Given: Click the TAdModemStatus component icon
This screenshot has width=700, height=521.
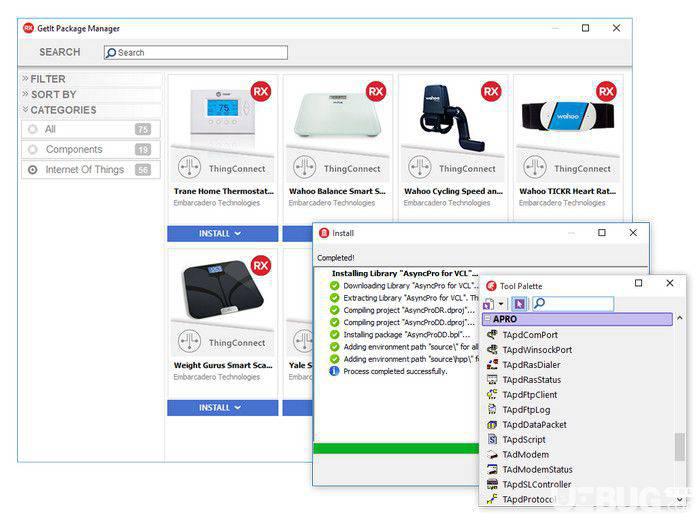Looking at the screenshot, I should 492,469.
